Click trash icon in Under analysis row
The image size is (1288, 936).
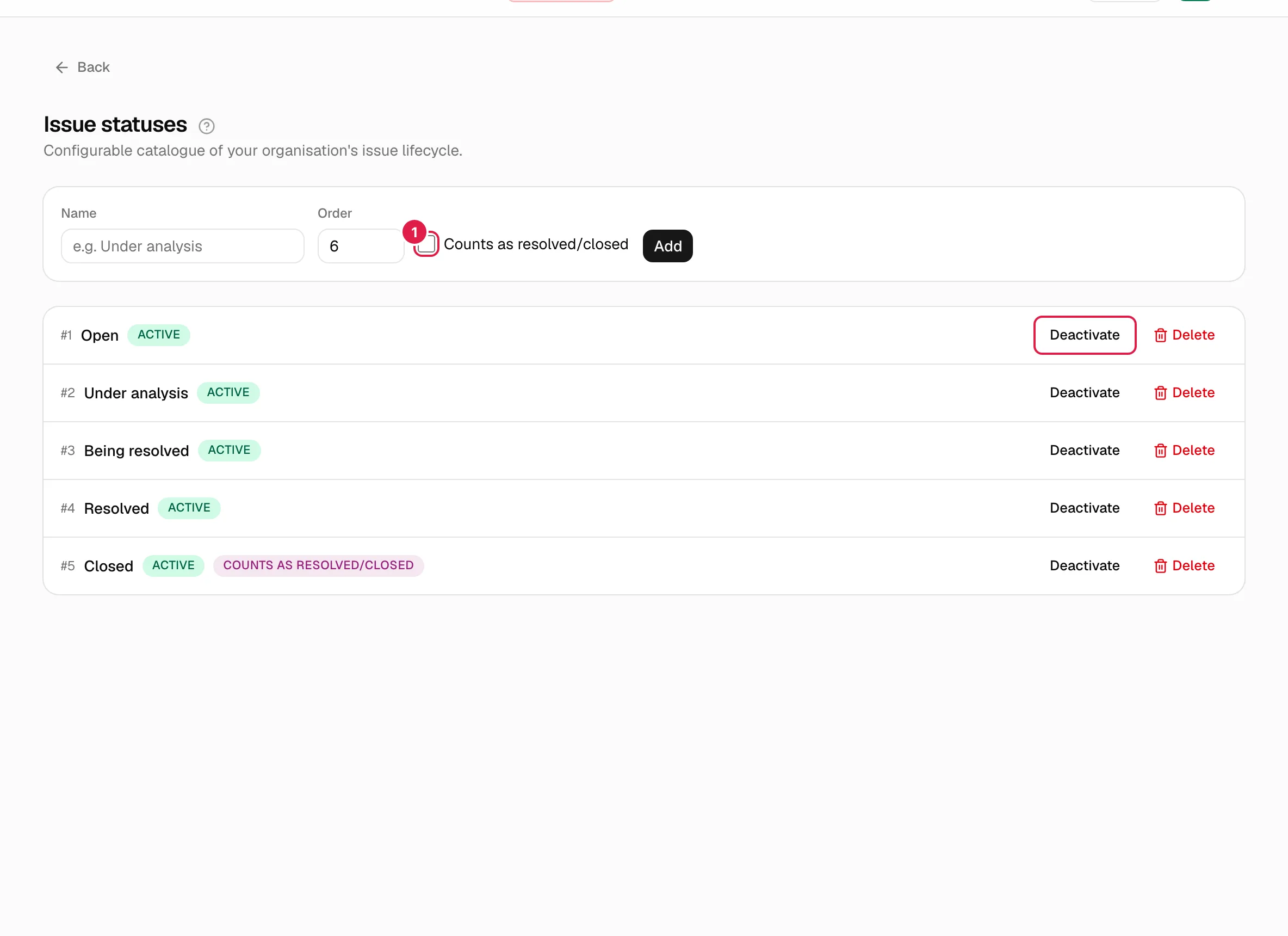point(1160,393)
